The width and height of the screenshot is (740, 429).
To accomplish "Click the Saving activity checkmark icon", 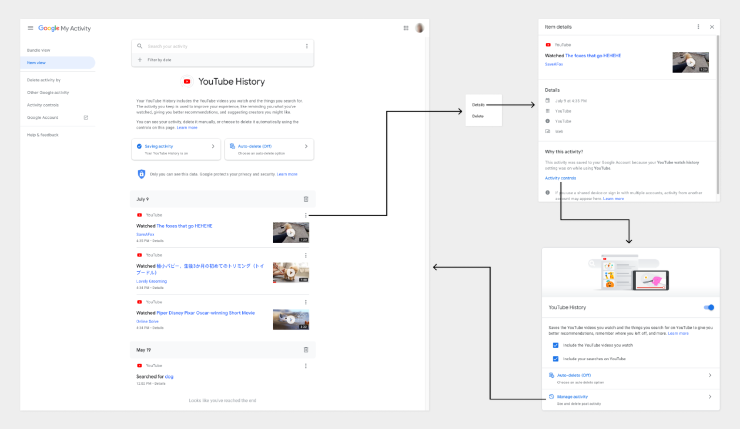I will (x=139, y=146).
